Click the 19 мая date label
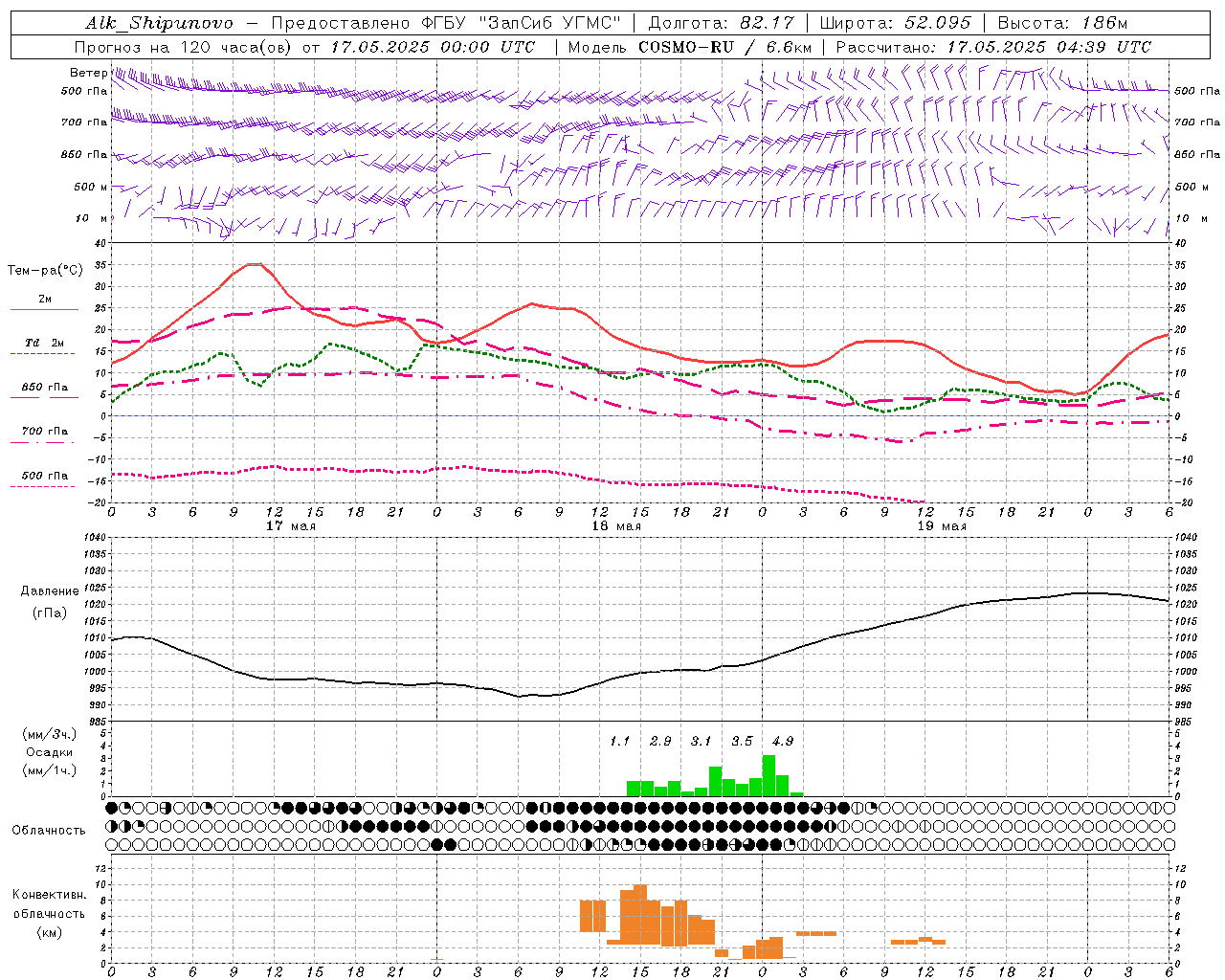This screenshot has height=980, width=1225. [942, 526]
